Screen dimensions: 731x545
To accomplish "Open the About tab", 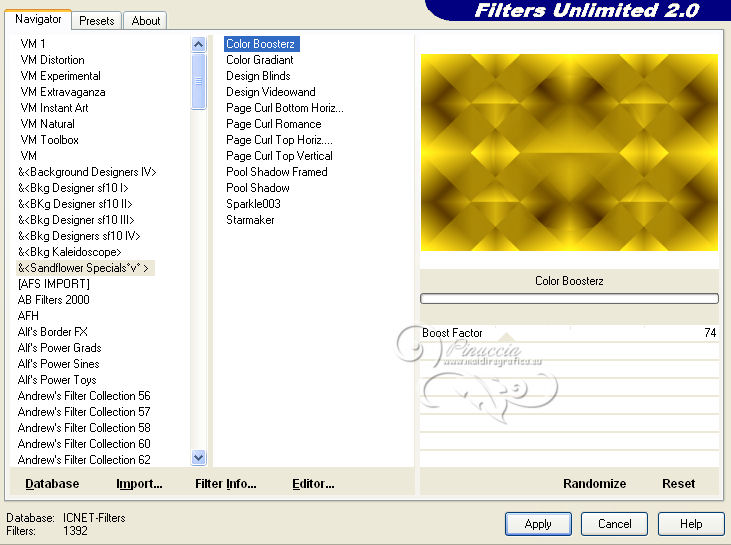I will pyautogui.click(x=145, y=21).
